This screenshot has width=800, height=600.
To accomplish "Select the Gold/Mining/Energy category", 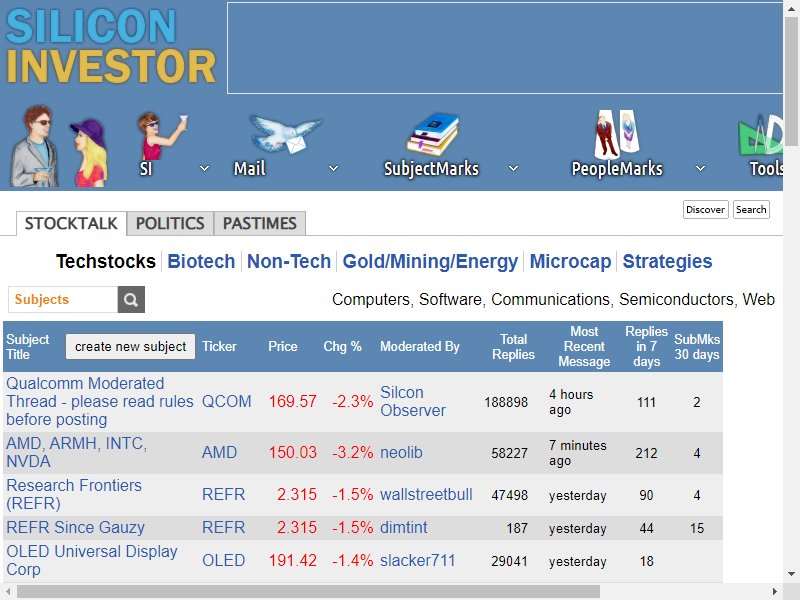I will tap(430, 261).
